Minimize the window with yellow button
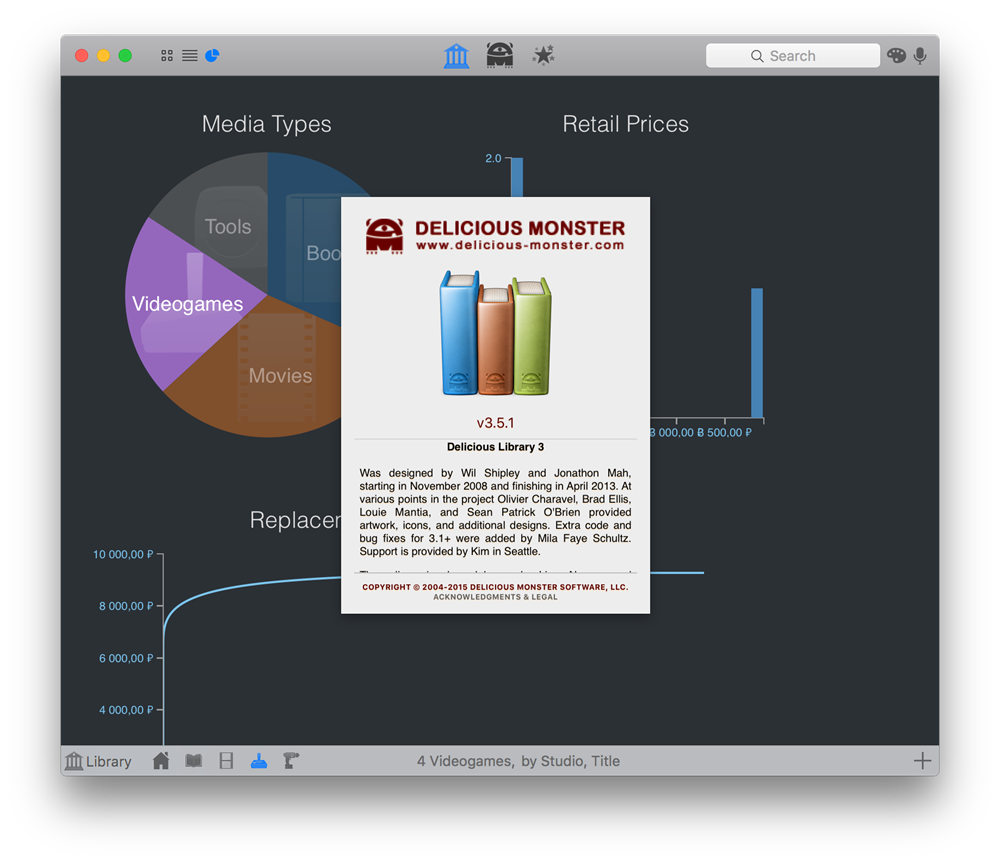 [103, 55]
